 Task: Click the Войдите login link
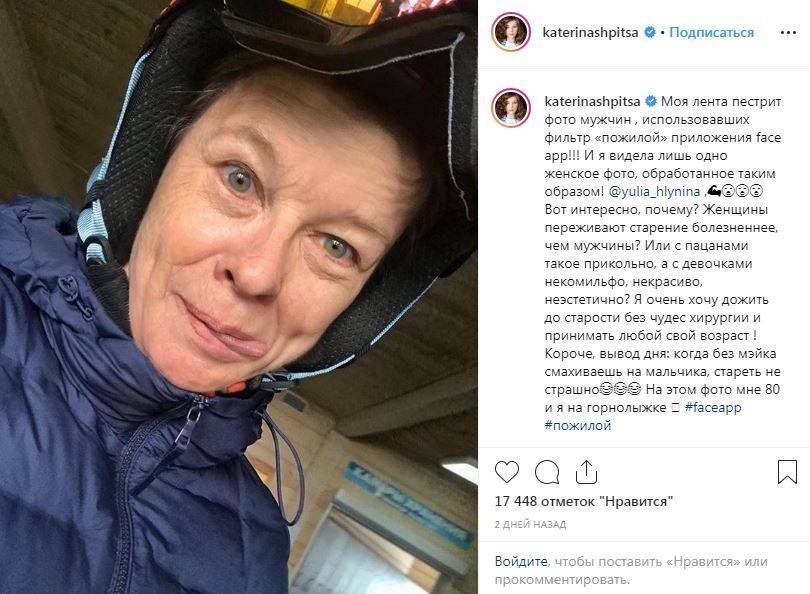coord(521,561)
